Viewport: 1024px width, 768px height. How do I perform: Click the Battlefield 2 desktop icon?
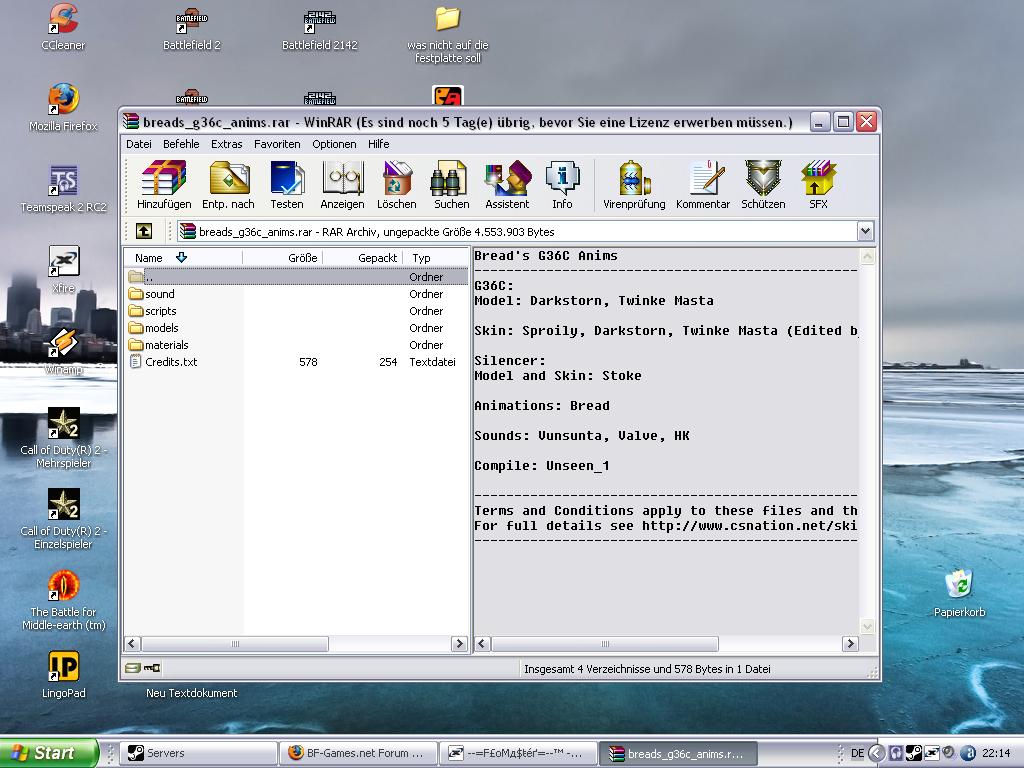click(x=191, y=27)
